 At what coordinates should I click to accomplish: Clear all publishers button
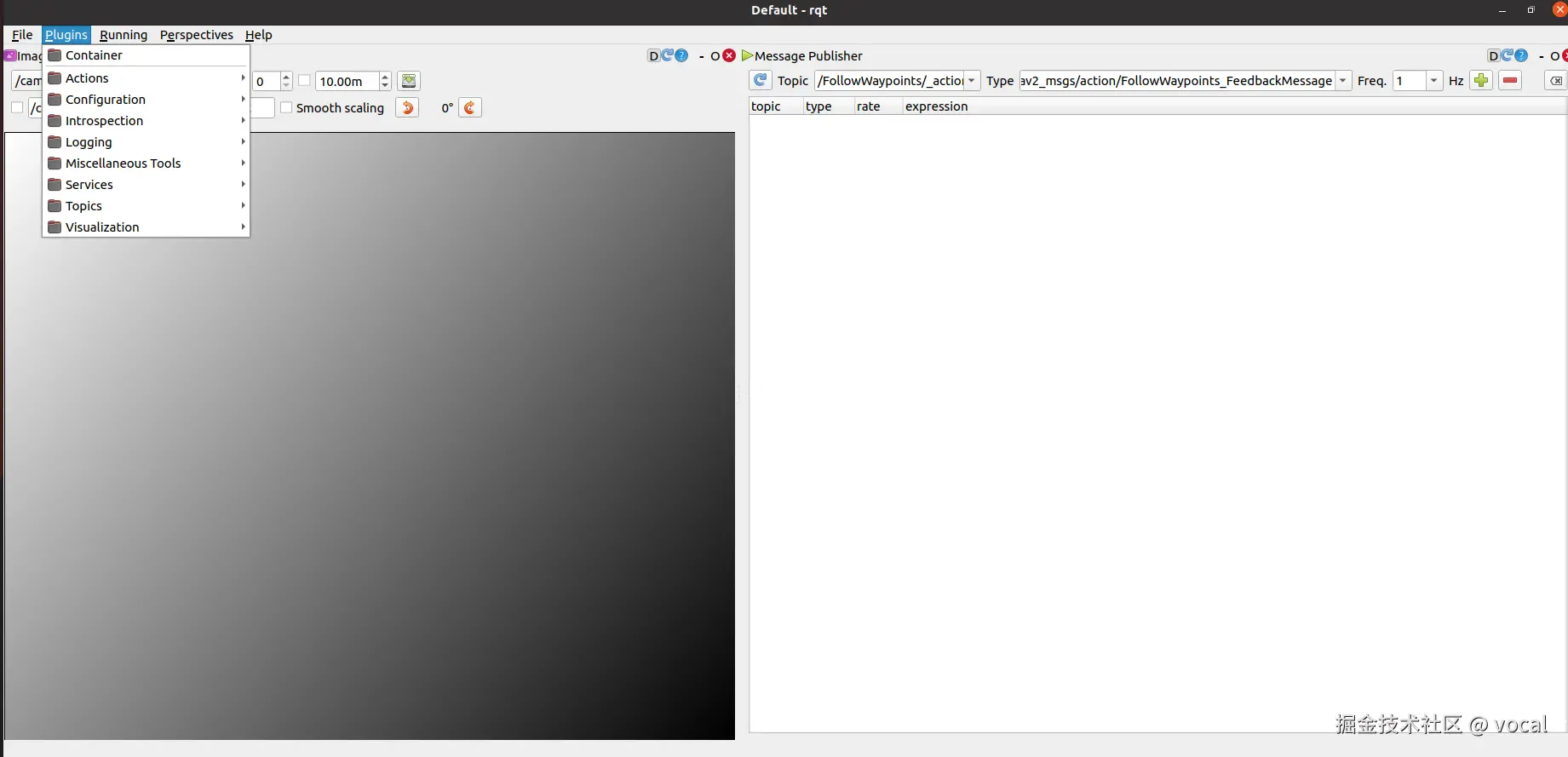(1556, 80)
